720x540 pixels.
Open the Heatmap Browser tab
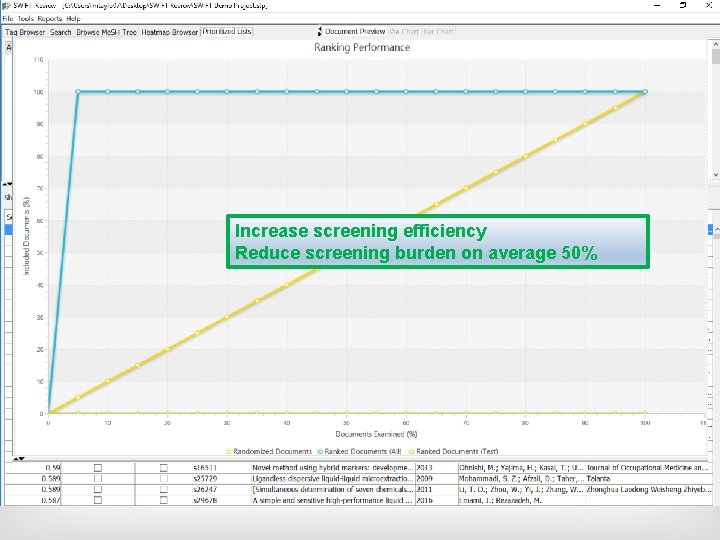(x=169, y=32)
